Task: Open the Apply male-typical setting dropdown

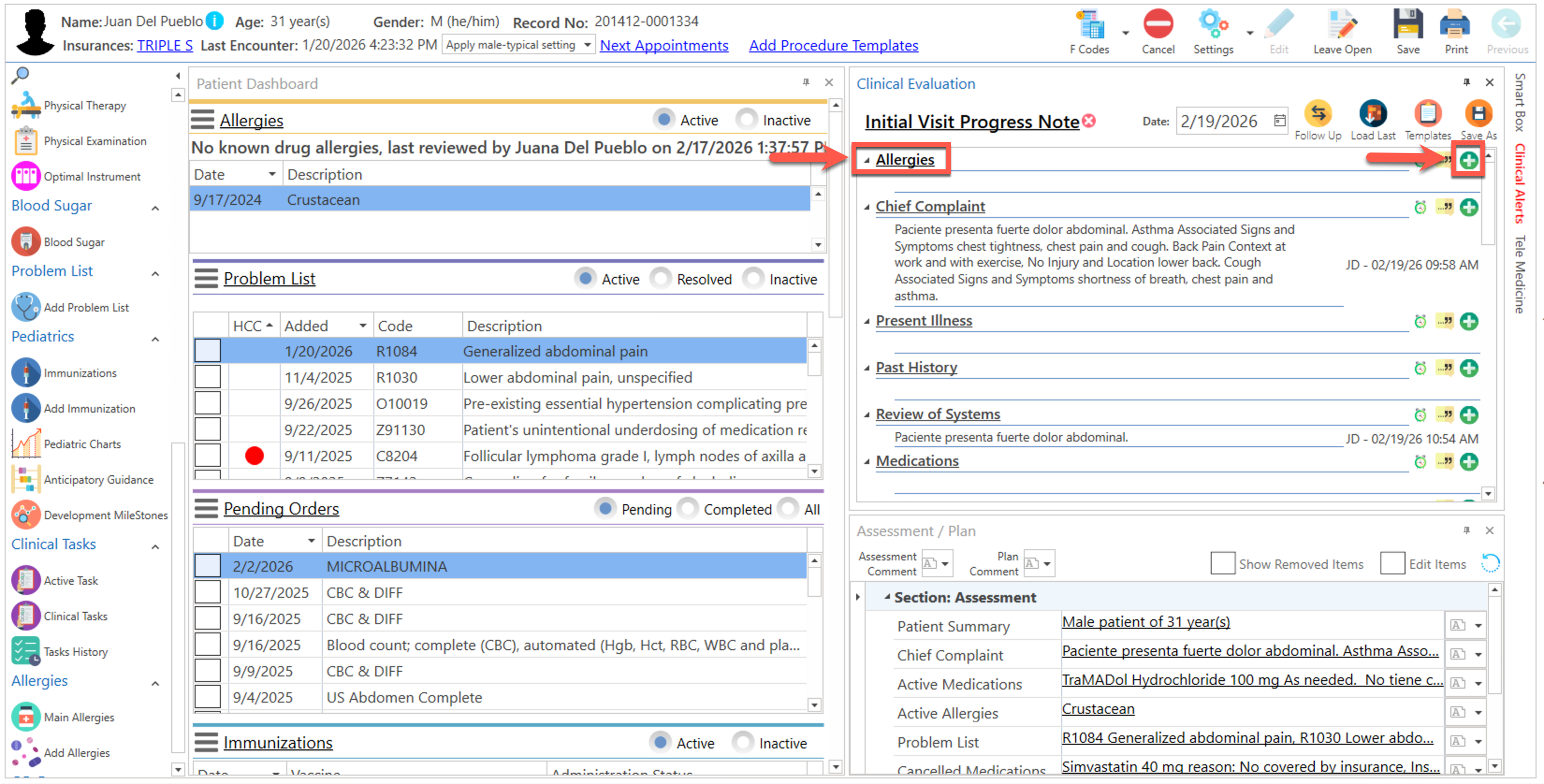Action: coord(587,45)
